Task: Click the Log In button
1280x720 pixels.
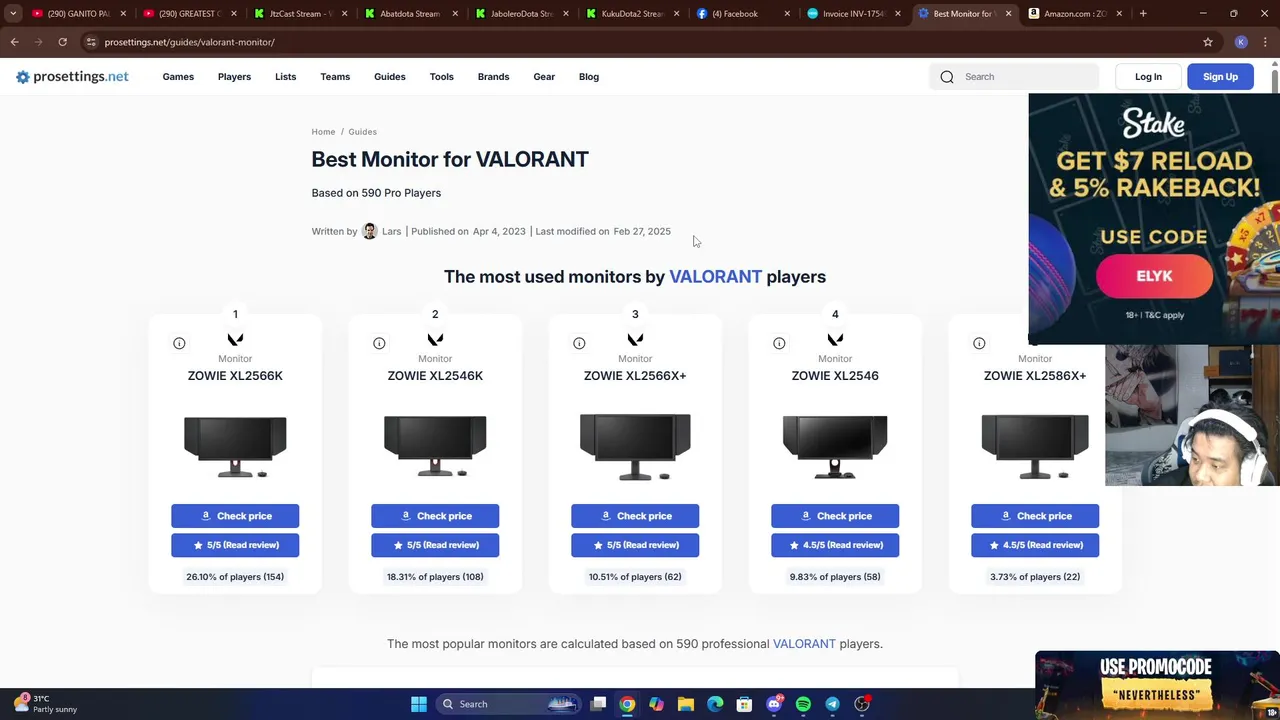Action: 1148,77
